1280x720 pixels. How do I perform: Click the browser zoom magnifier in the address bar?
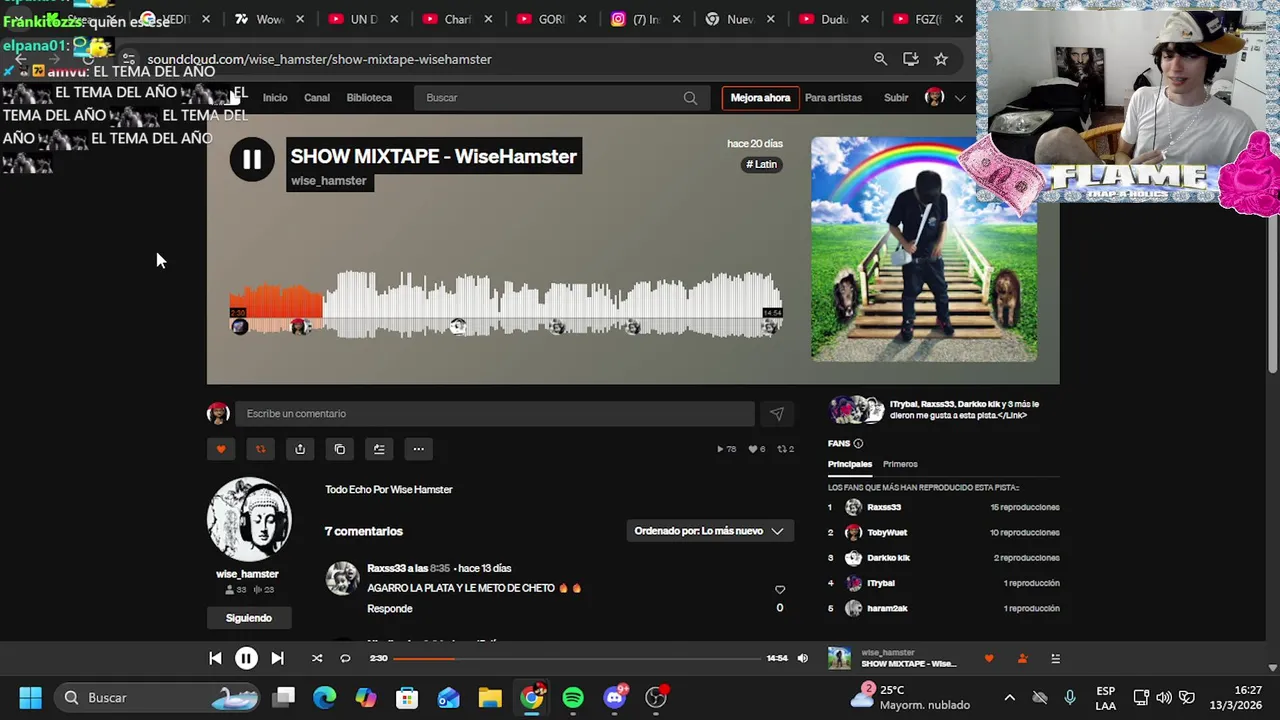click(880, 59)
